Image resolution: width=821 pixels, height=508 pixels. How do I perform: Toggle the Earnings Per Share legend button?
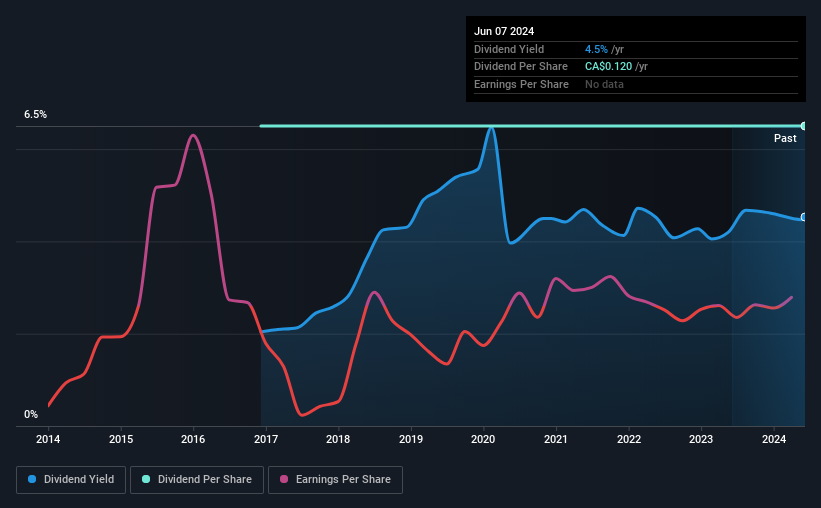coord(335,480)
